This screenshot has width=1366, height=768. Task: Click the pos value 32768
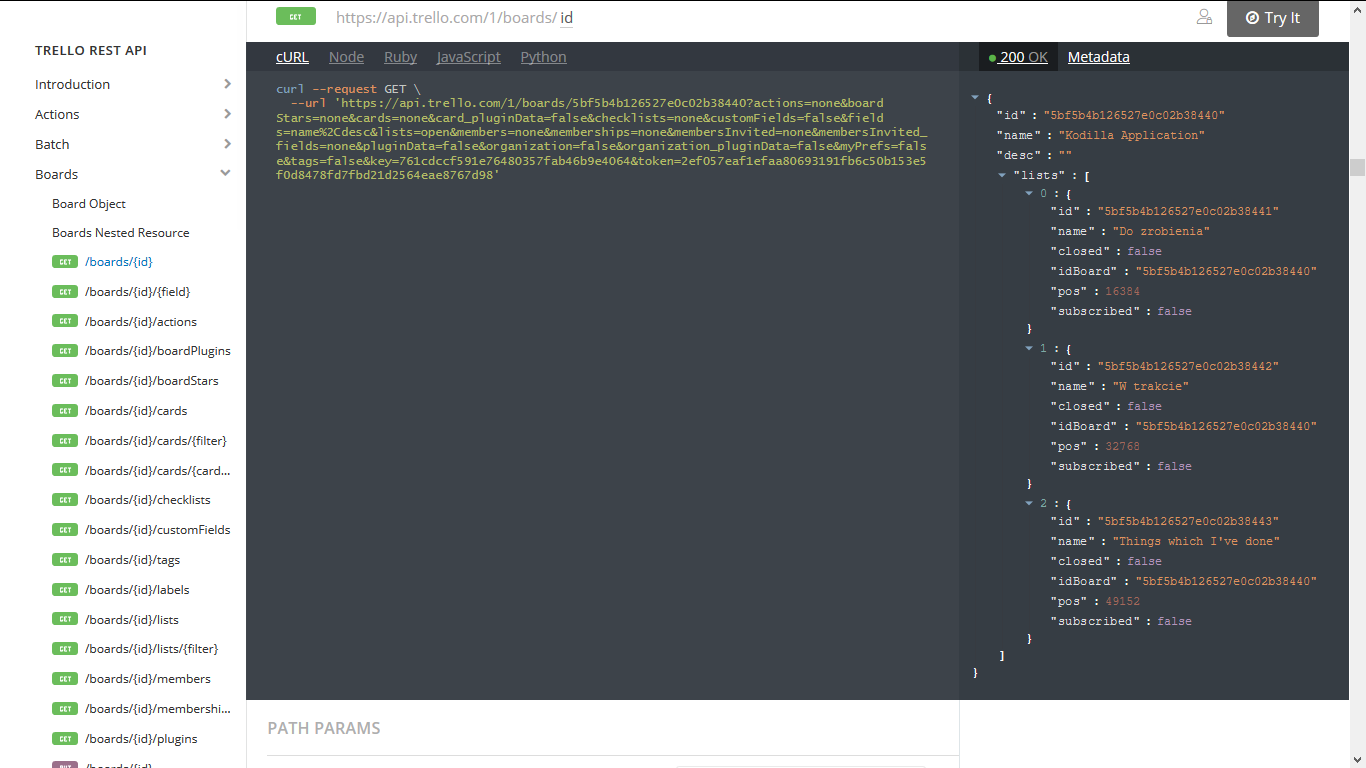tap(1122, 446)
